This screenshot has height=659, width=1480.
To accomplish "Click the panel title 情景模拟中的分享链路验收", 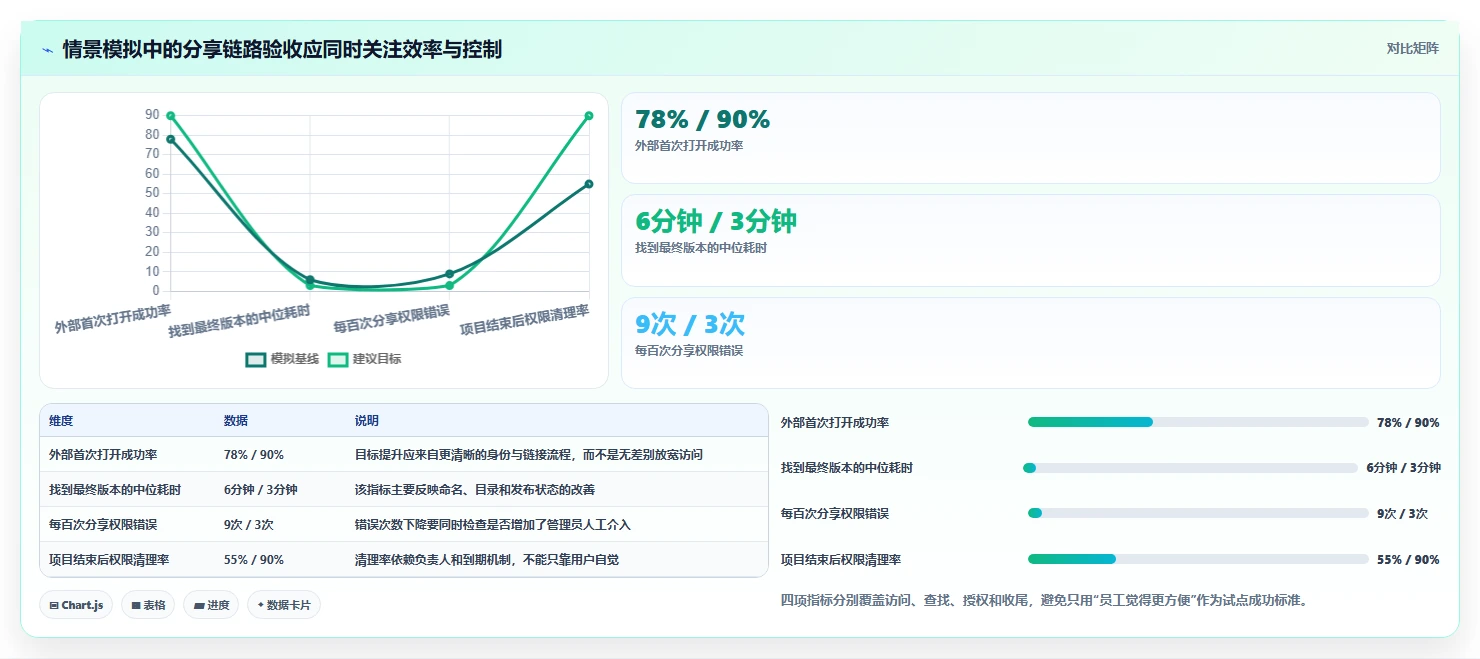I will tap(282, 50).
